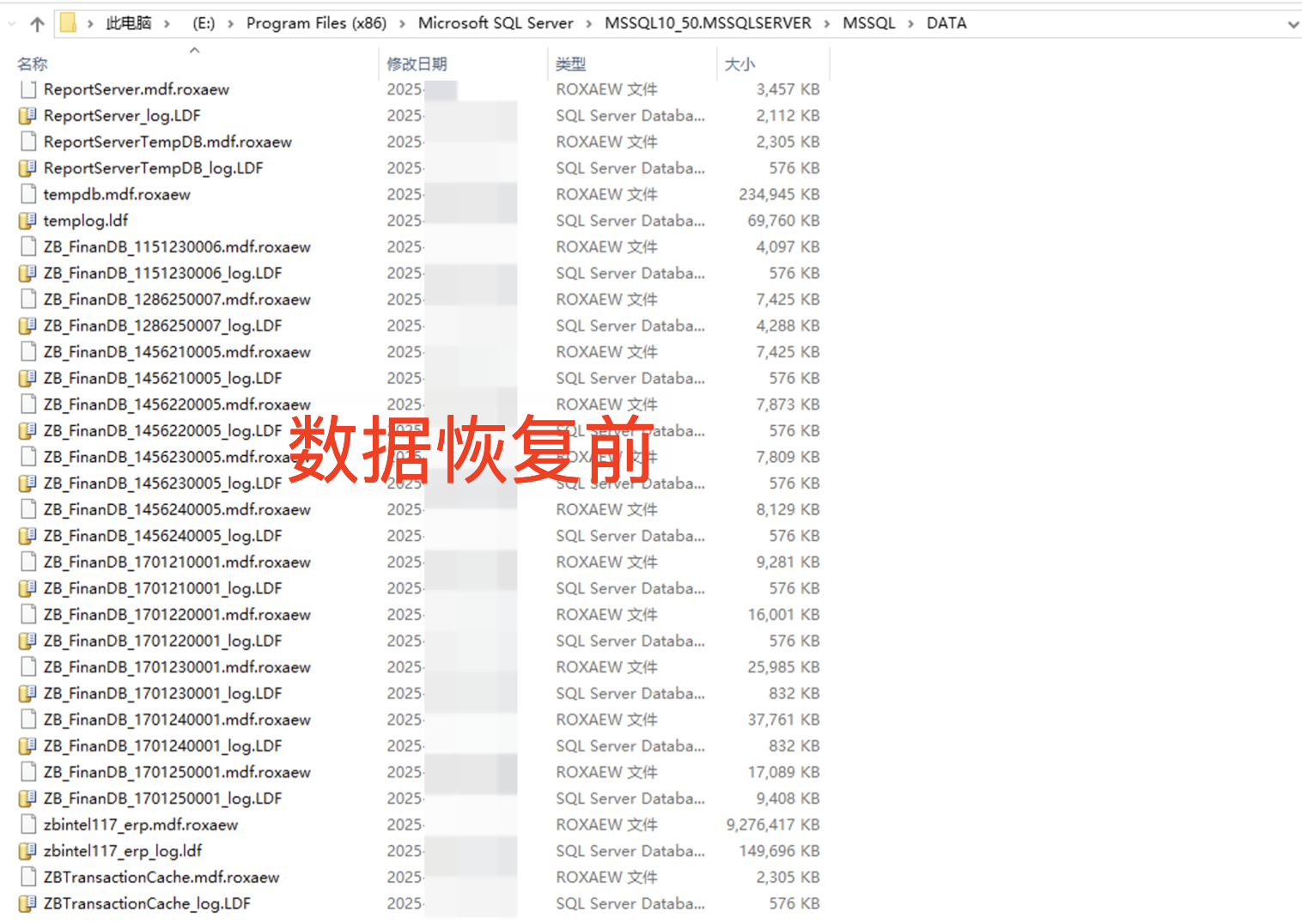Image resolution: width=1302 pixels, height=924 pixels.
Task: Go to (E:) drive in breadcrumb
Action: tap(204, 23)
